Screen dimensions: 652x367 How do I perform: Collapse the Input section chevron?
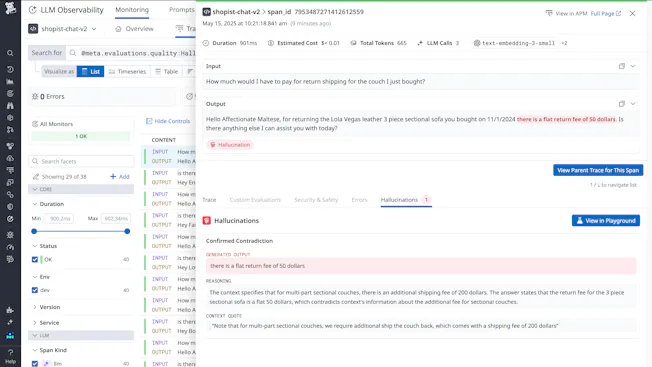click(633, 66)
